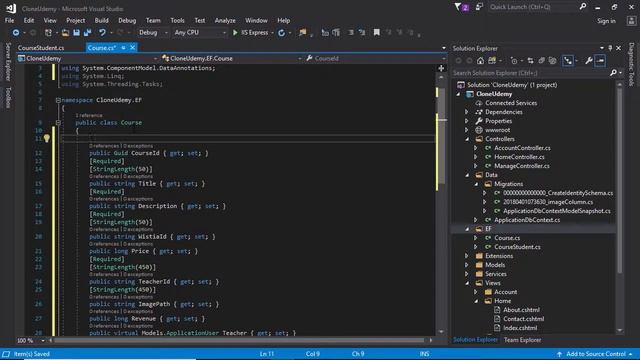640x360 pixels.
Task: Click the notifications flag icon
Action: tap(461, 7)
